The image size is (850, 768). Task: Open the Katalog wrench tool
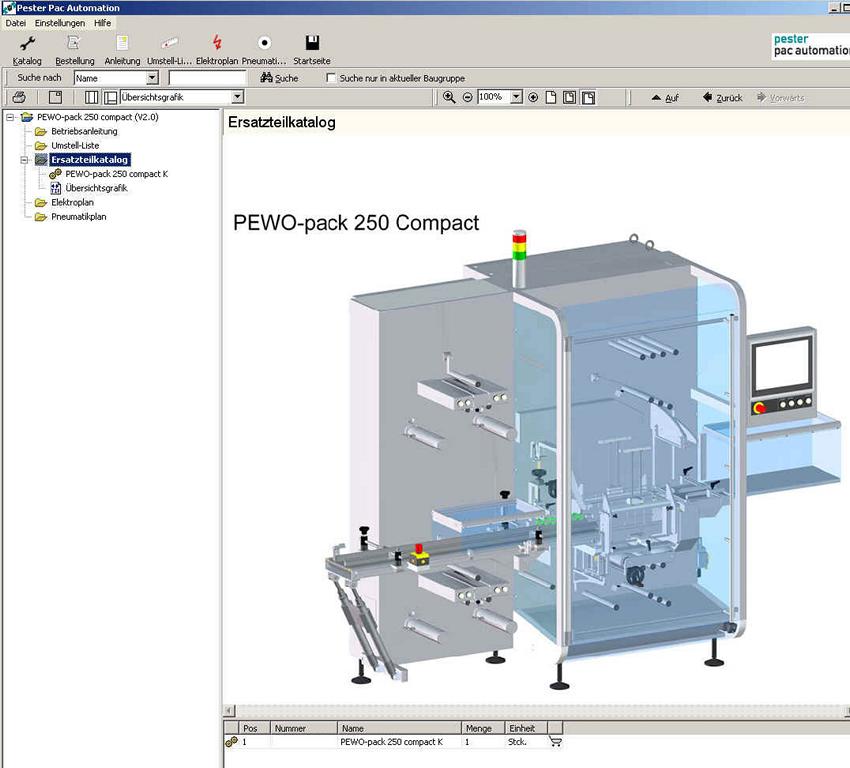click(x=27, y=43)
